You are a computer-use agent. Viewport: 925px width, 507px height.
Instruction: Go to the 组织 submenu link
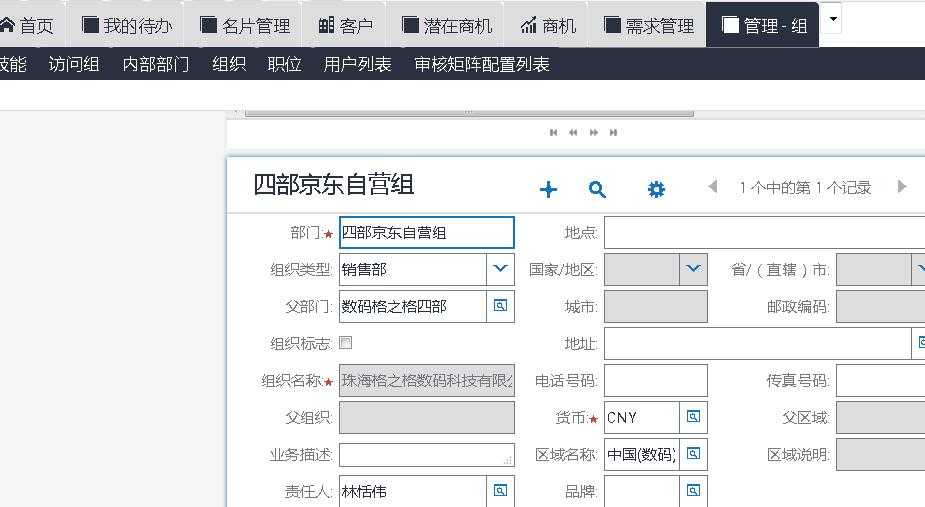[229, 64]
